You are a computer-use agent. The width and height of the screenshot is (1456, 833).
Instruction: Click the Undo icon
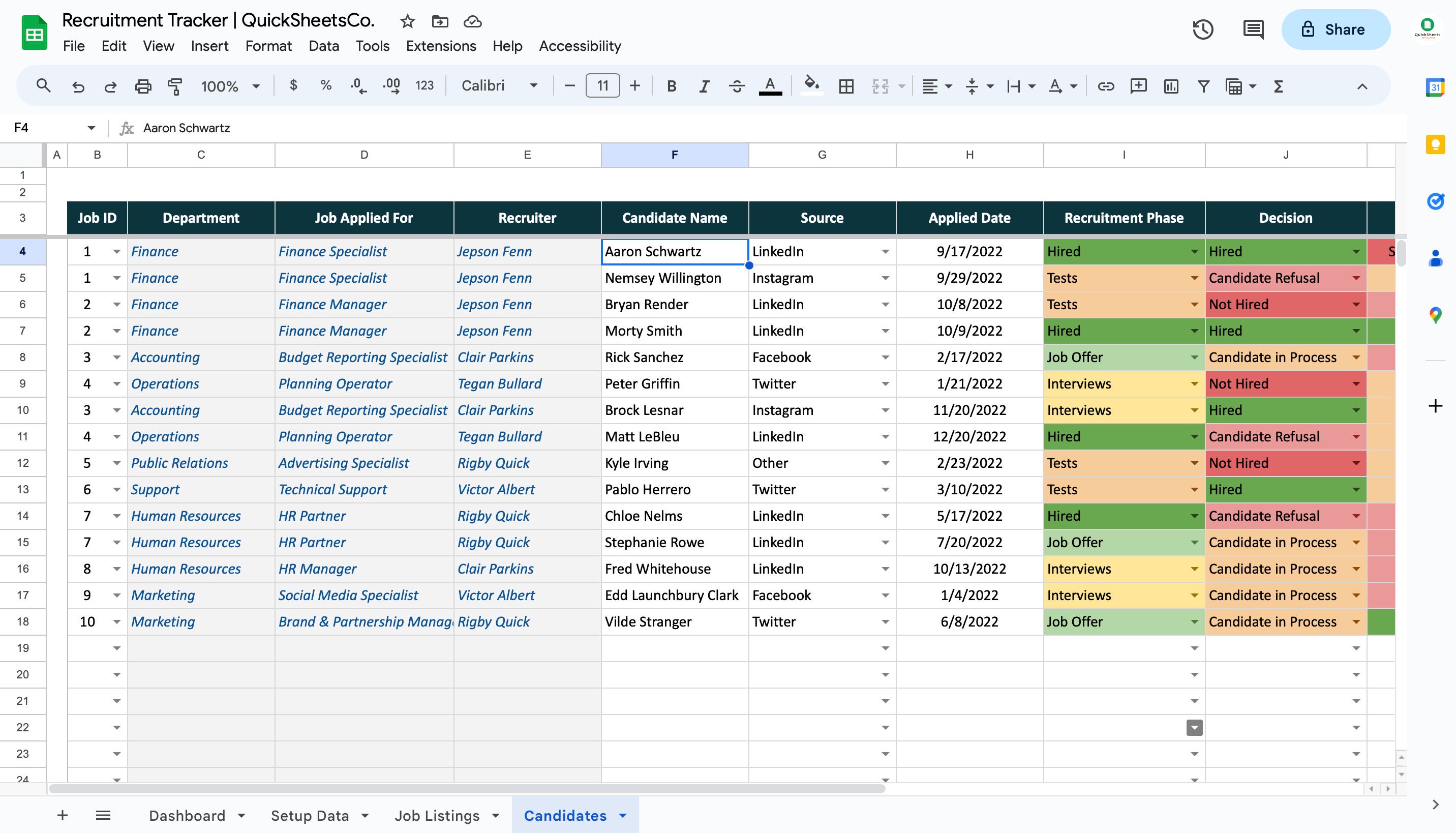point(78,86)
